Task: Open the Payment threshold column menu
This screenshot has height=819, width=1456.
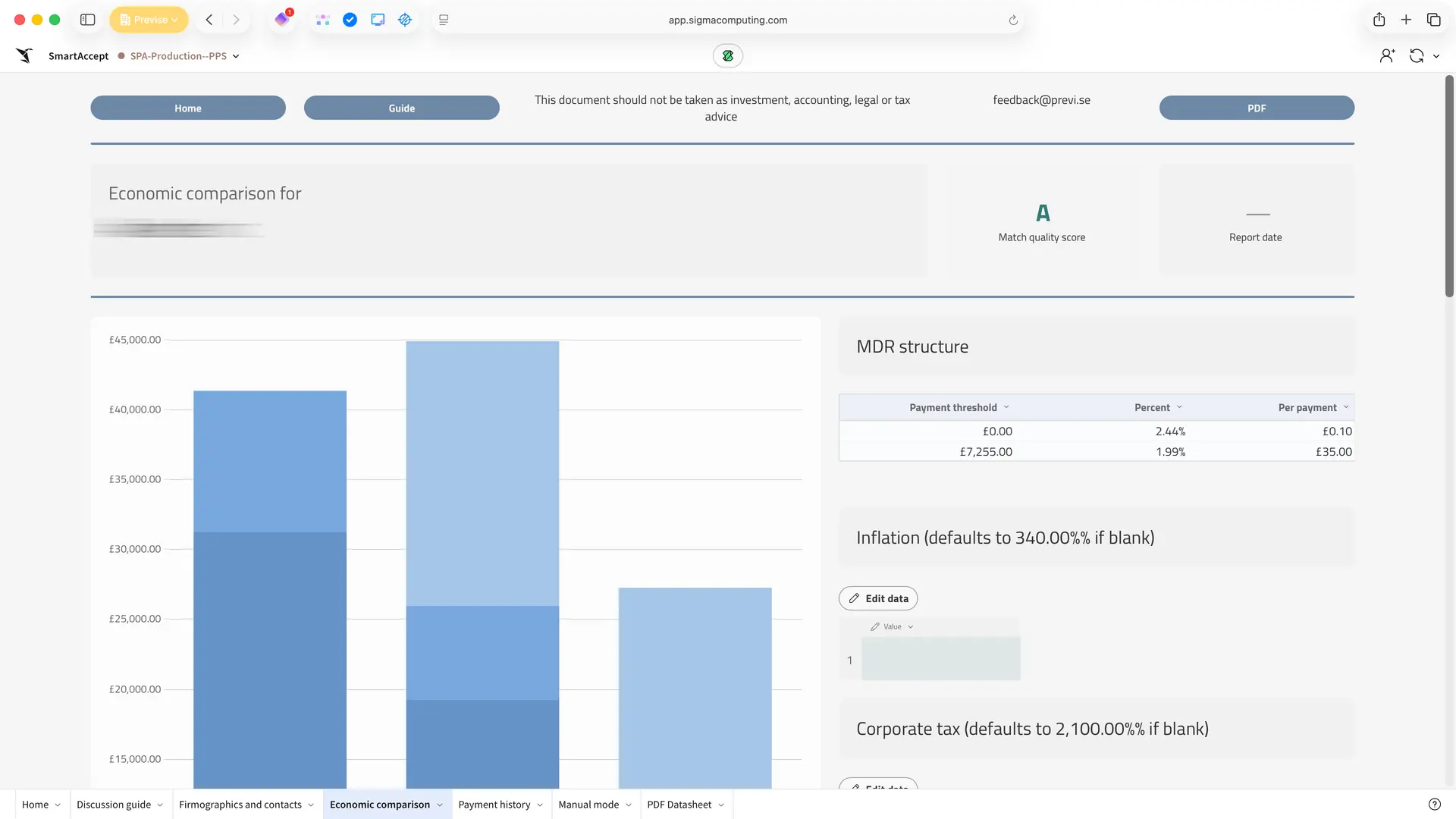Action: [x=1006, y=407]
